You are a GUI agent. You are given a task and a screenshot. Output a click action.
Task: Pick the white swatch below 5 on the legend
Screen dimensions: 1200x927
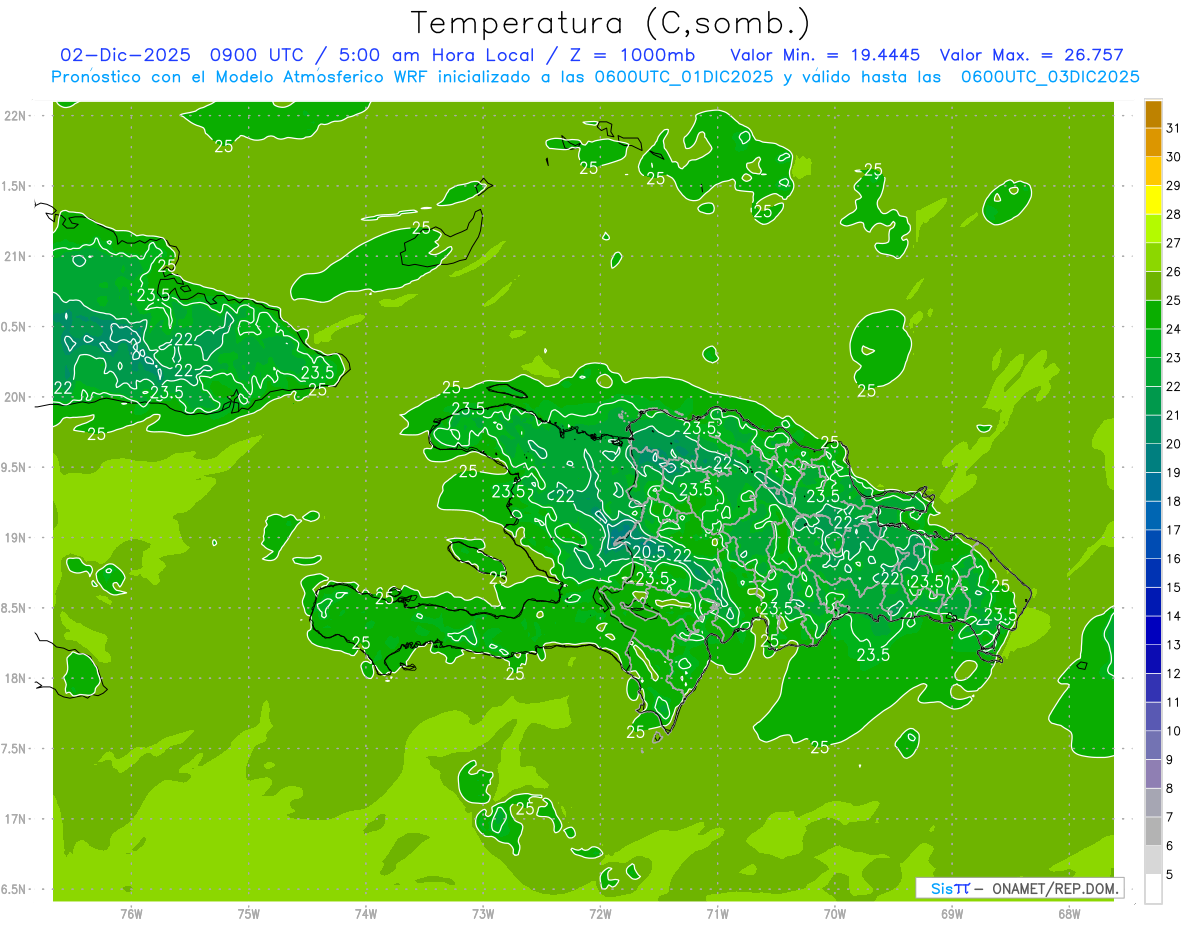click(1153, 888)
